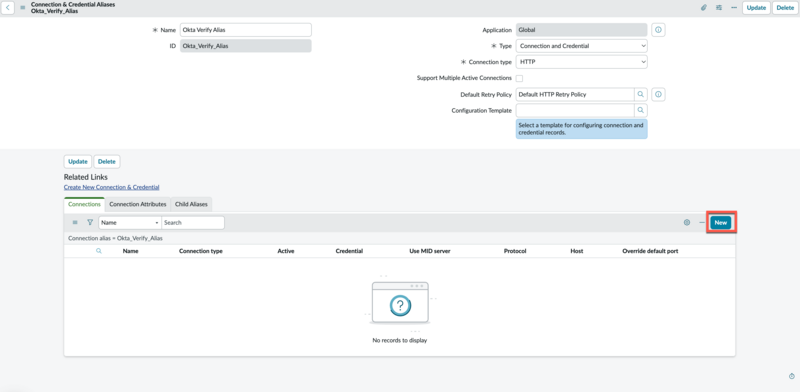
Task: Sort by Use MID server column header
Action: point(430,251)
